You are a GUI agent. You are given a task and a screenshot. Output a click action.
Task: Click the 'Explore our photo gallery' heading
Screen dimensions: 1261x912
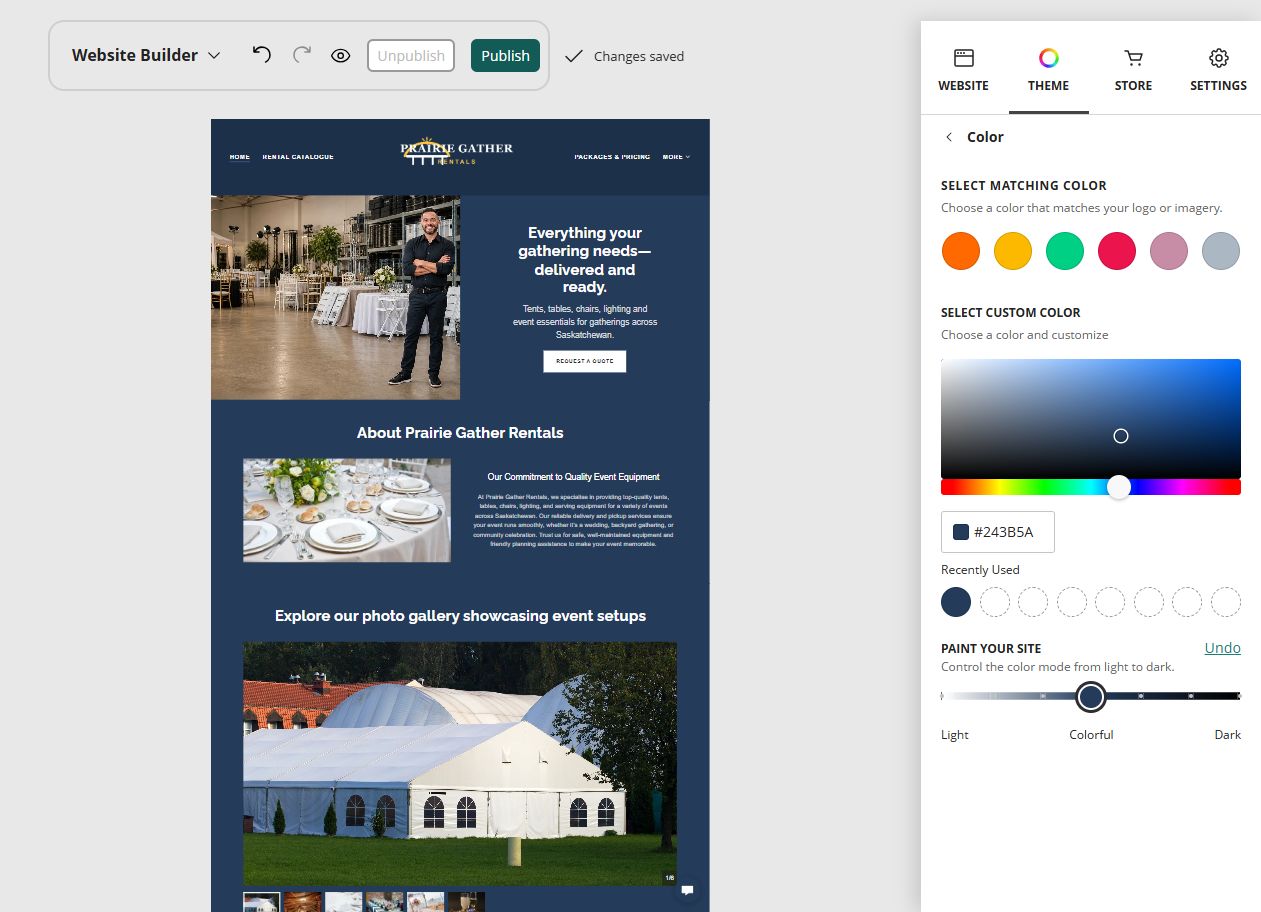point(460,616)
